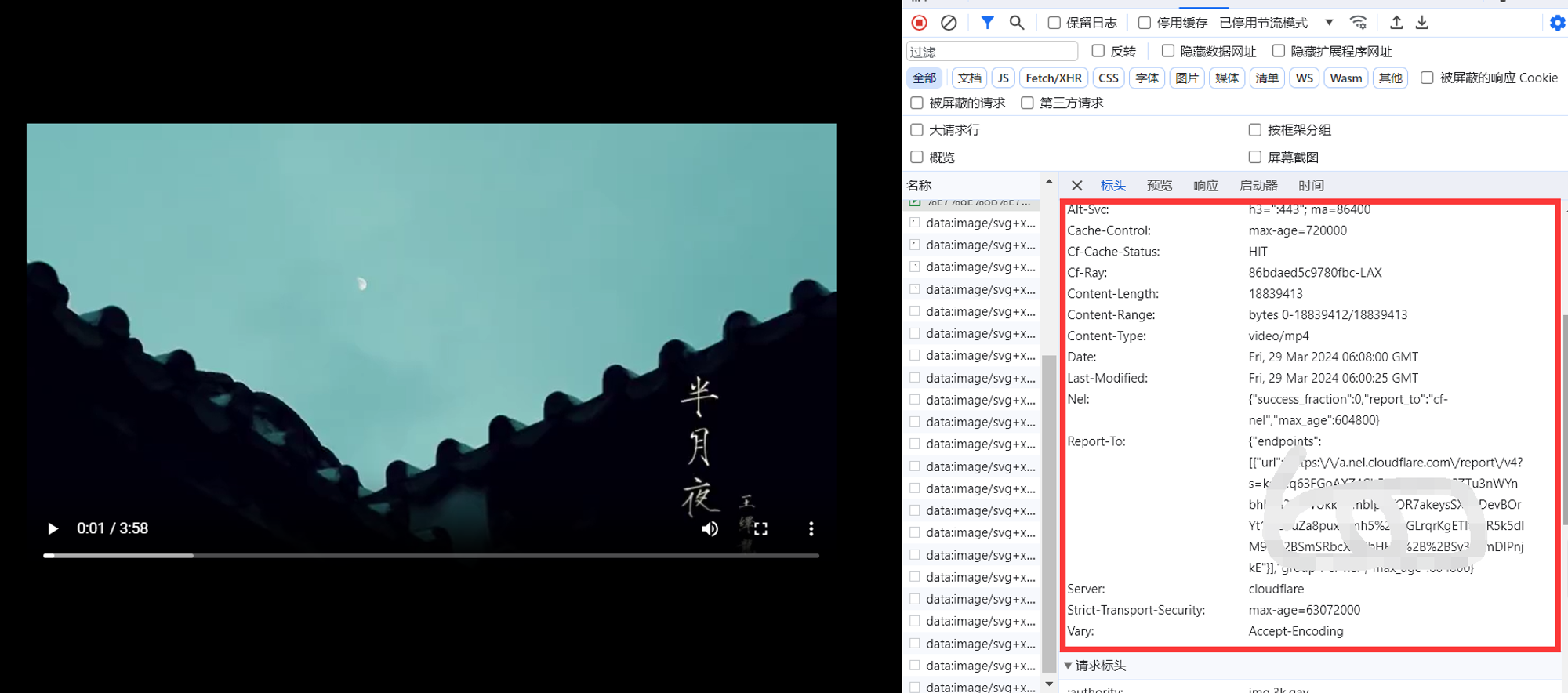Enable 停用缓存 checkbox
Screen dimensions: 1568x693
[x=1145, y=23]
